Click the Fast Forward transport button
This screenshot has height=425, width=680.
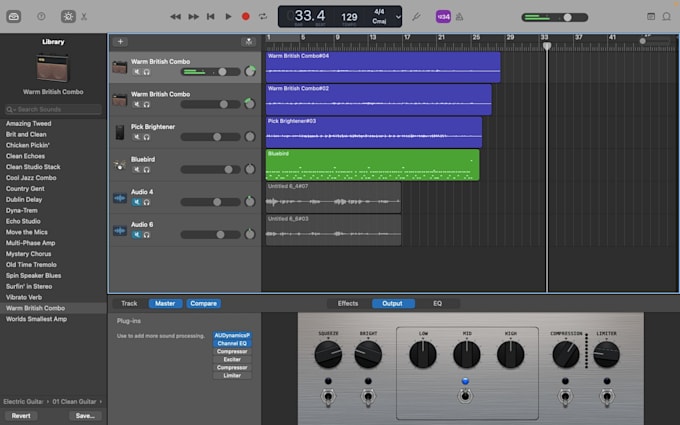[193, 16]
